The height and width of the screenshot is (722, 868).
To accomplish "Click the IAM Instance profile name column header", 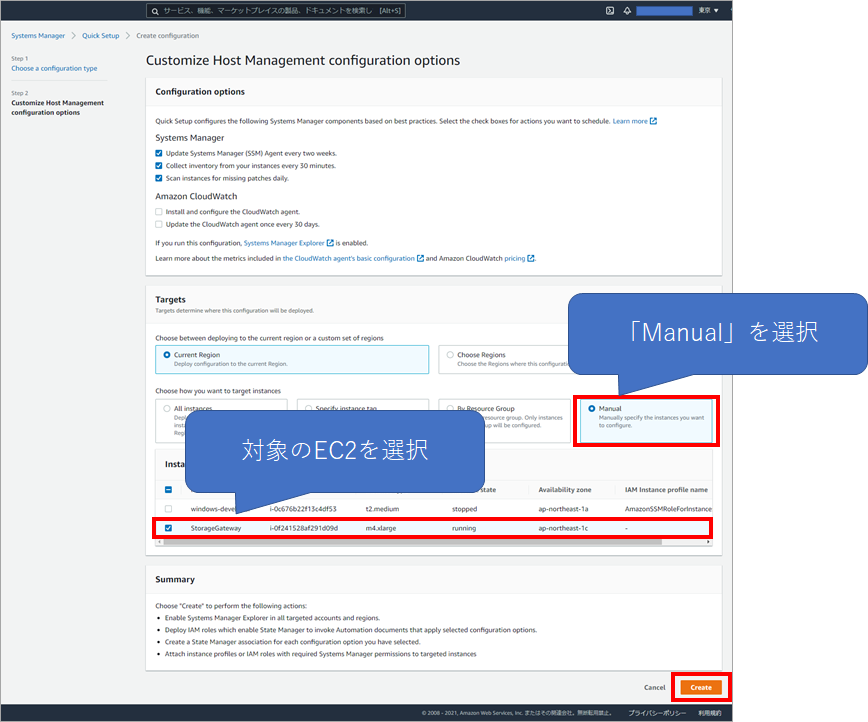I will pyautogui.click(x=666, y=490).
